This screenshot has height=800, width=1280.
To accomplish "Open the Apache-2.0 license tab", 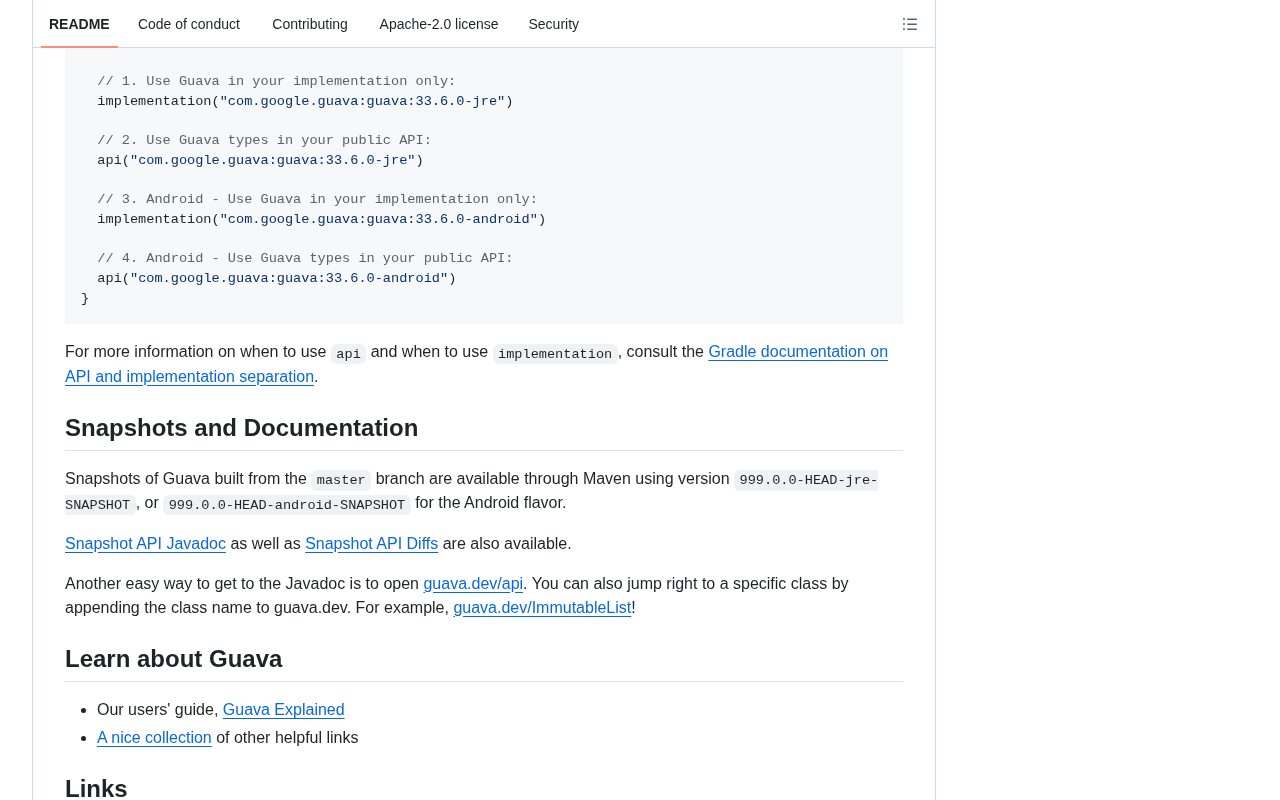I will tap(439, 24).
